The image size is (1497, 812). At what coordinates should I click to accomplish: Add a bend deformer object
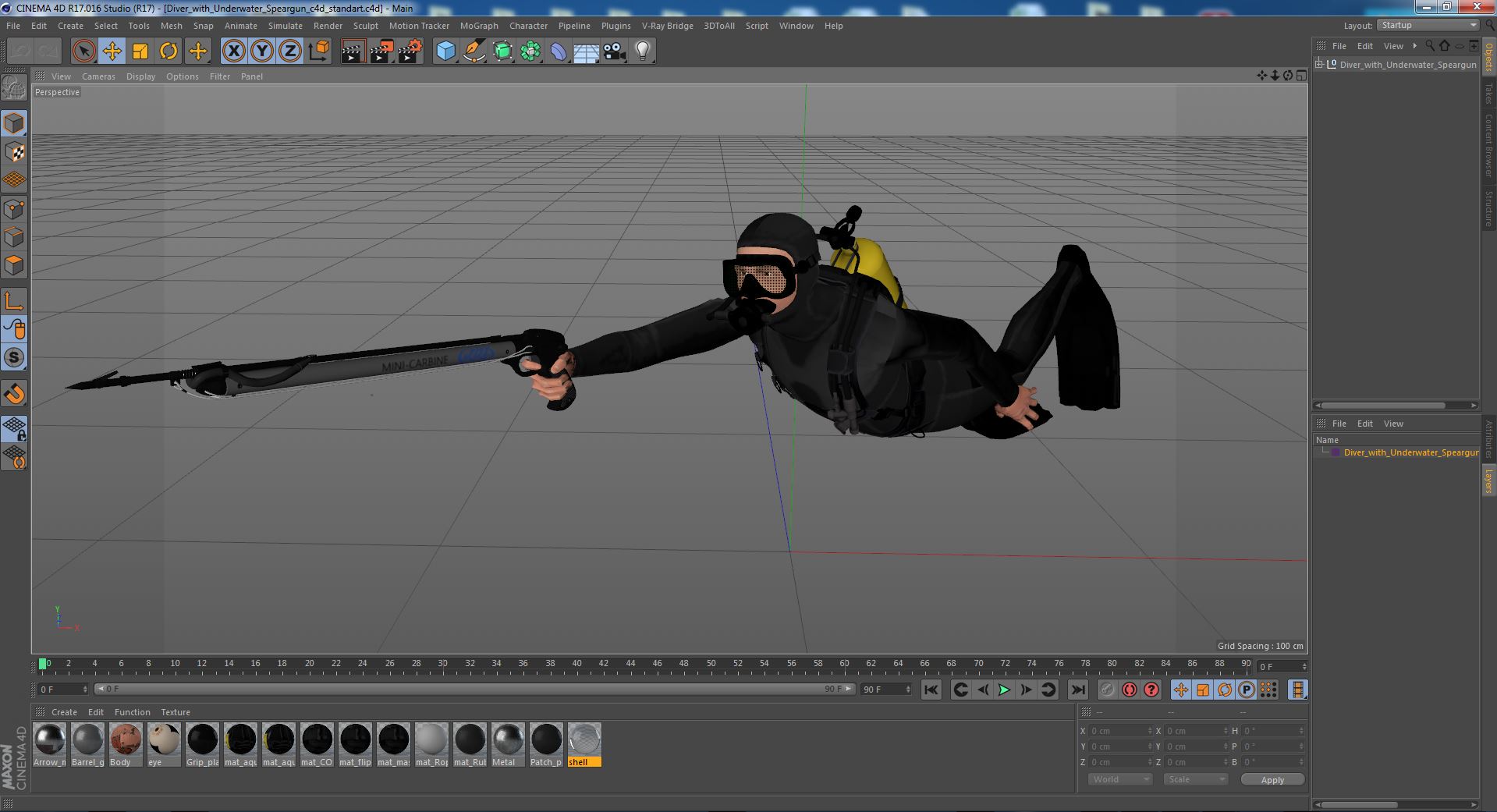559,51
